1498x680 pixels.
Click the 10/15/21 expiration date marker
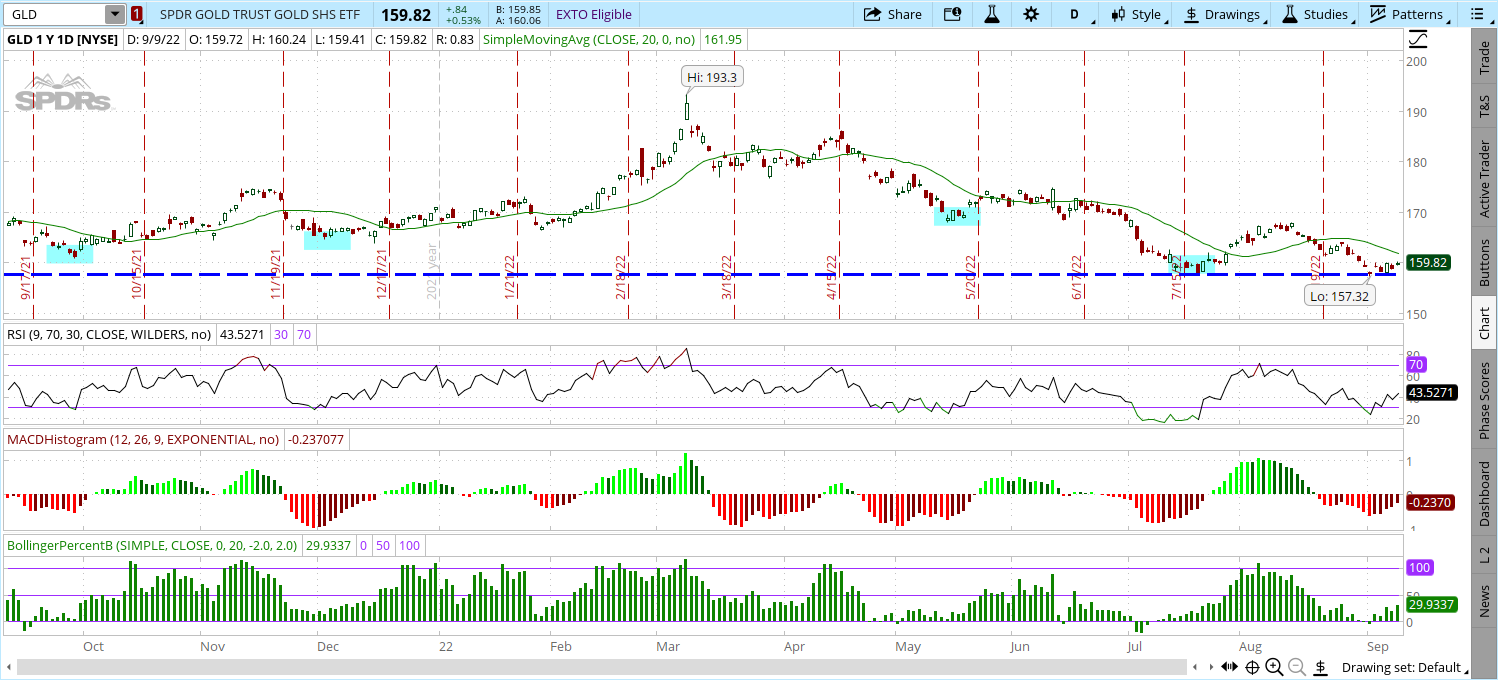(137, 274)
